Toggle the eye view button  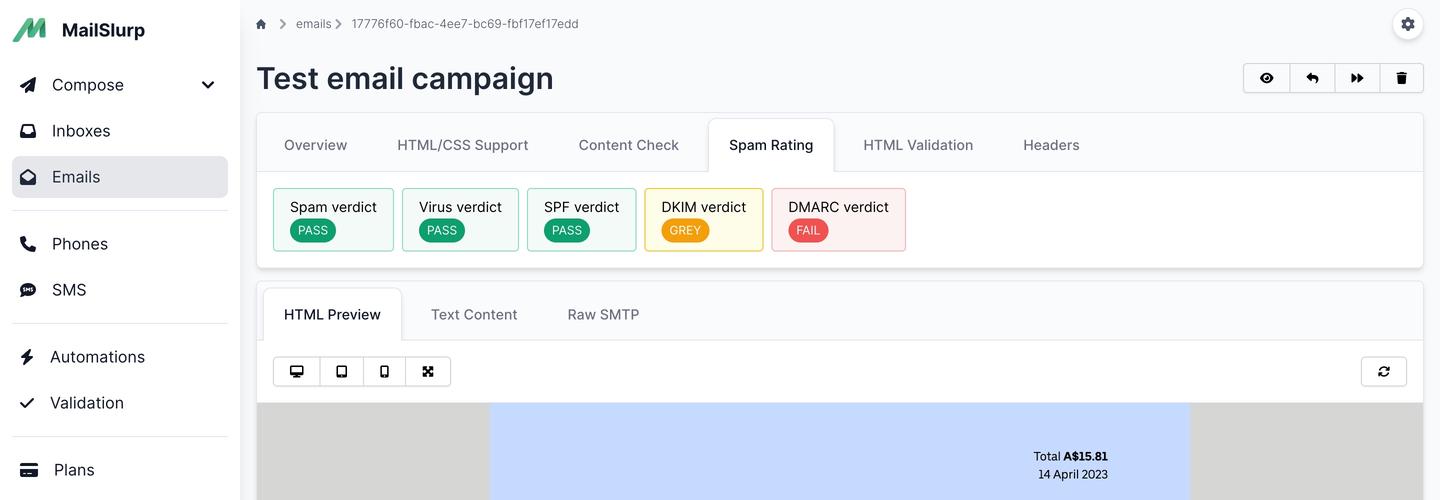pyautogui.click(x=1267, y=78)
